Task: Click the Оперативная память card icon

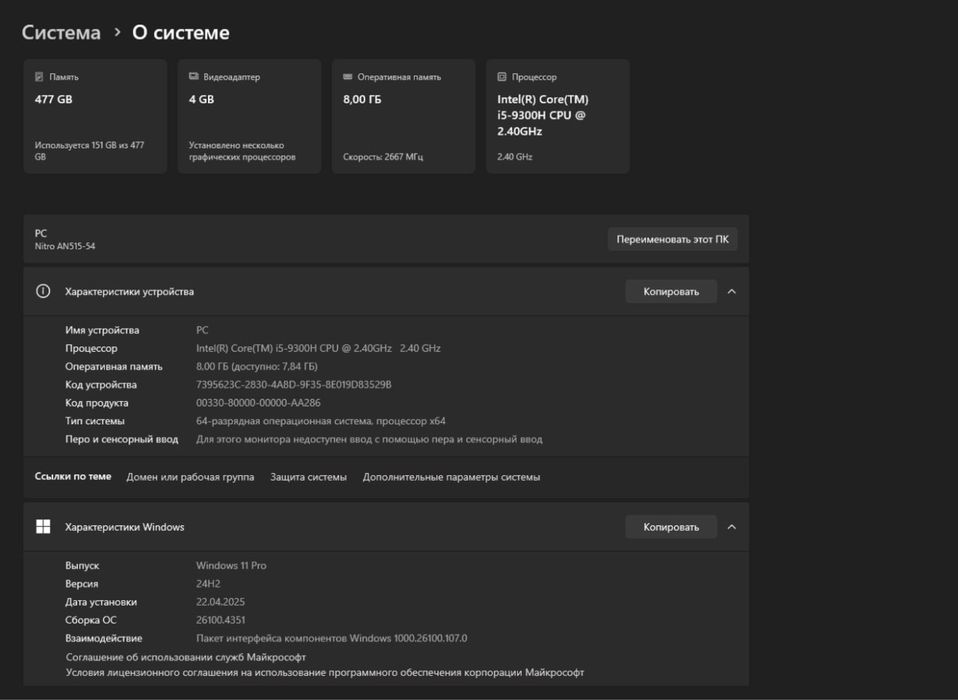Action: pos(348,76)
